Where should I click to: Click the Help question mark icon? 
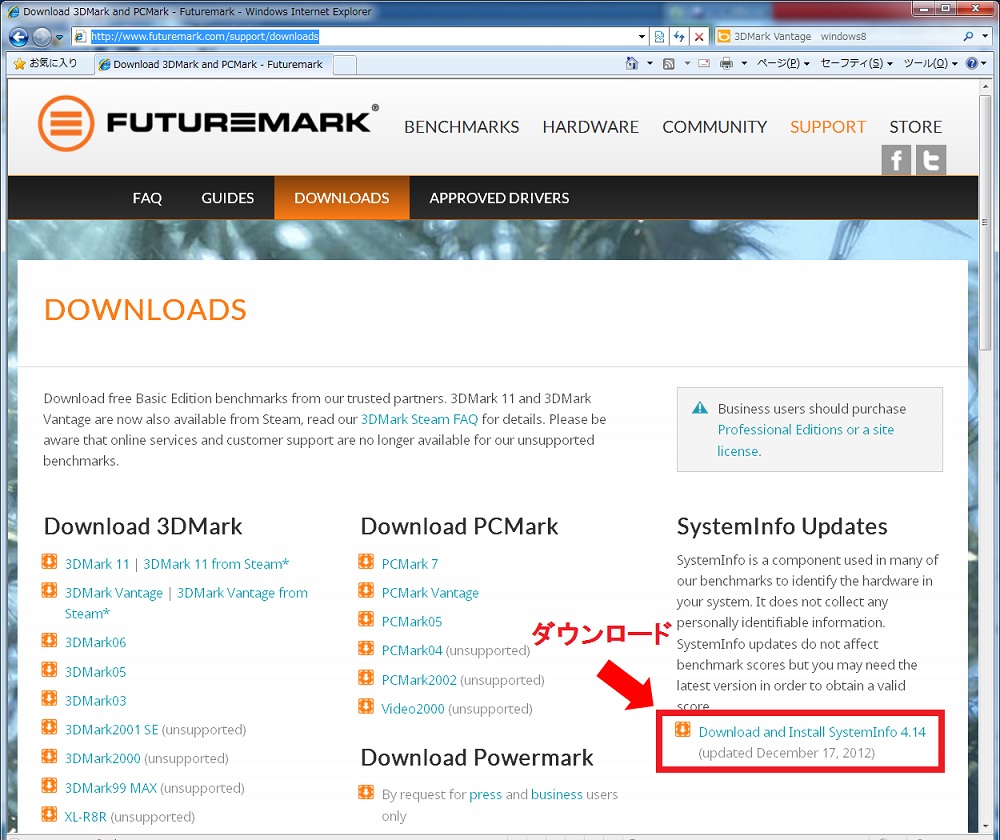pyautogui.click(x=971, y=63)
